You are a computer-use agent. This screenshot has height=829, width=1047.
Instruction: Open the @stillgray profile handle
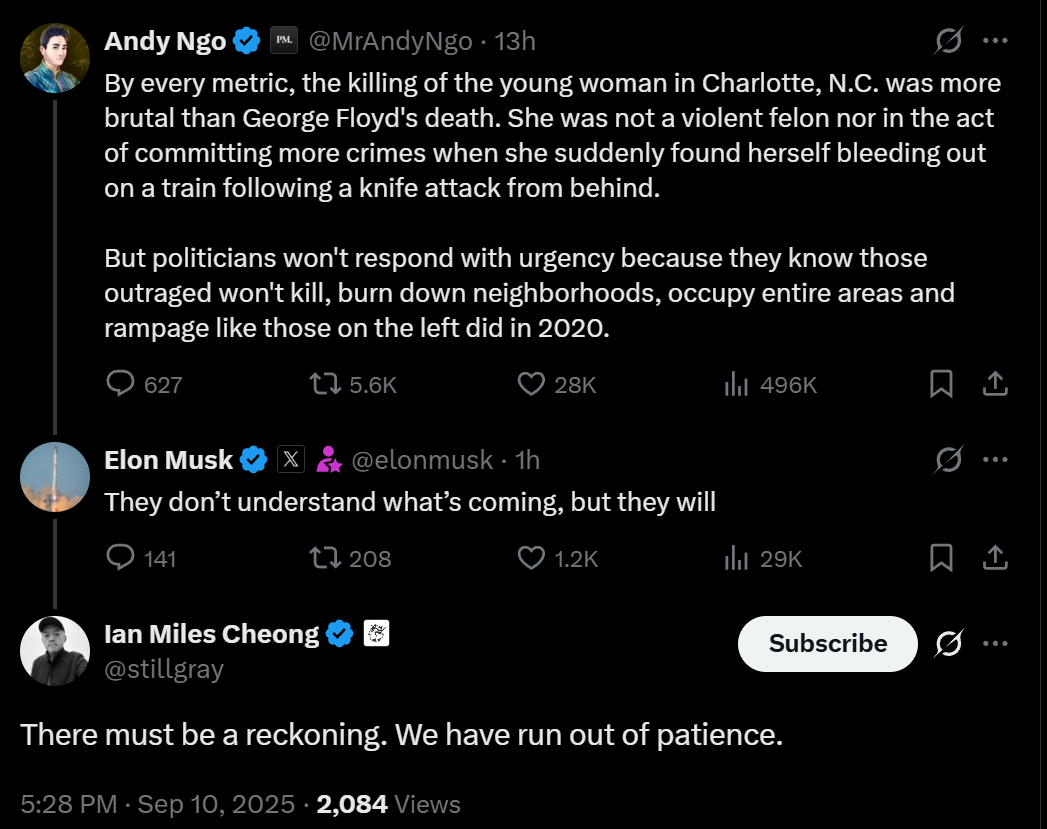pyautogui.click(x=164, y=668)
